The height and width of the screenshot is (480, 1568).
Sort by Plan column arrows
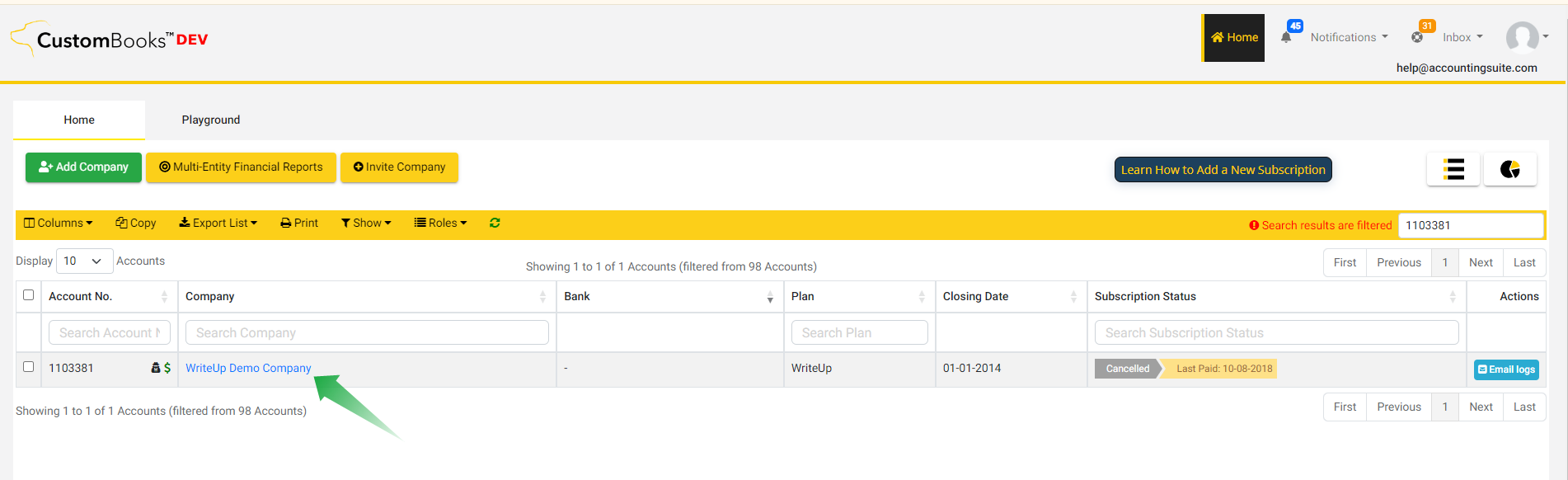tap(922, 297)
